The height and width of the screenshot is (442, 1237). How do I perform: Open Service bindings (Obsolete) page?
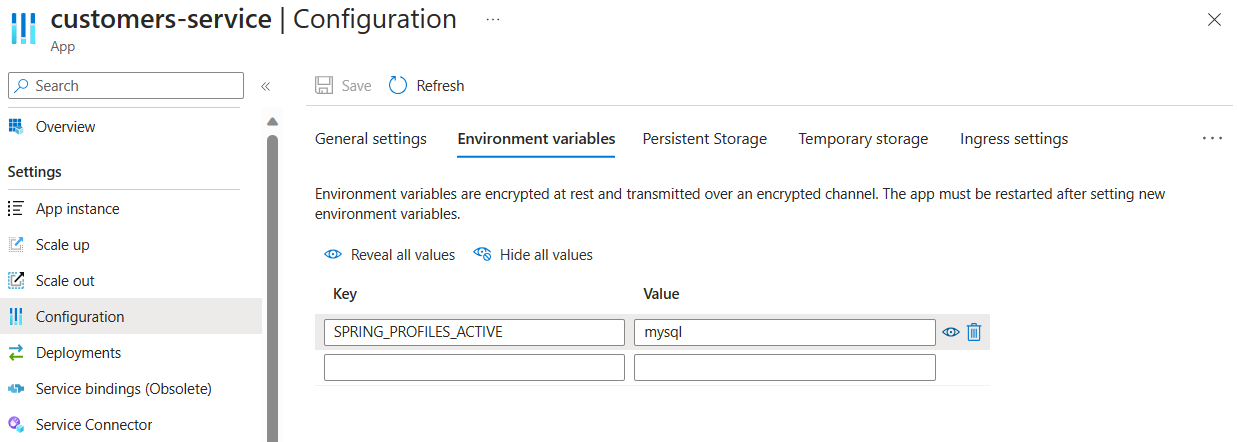tap(123, 389)
